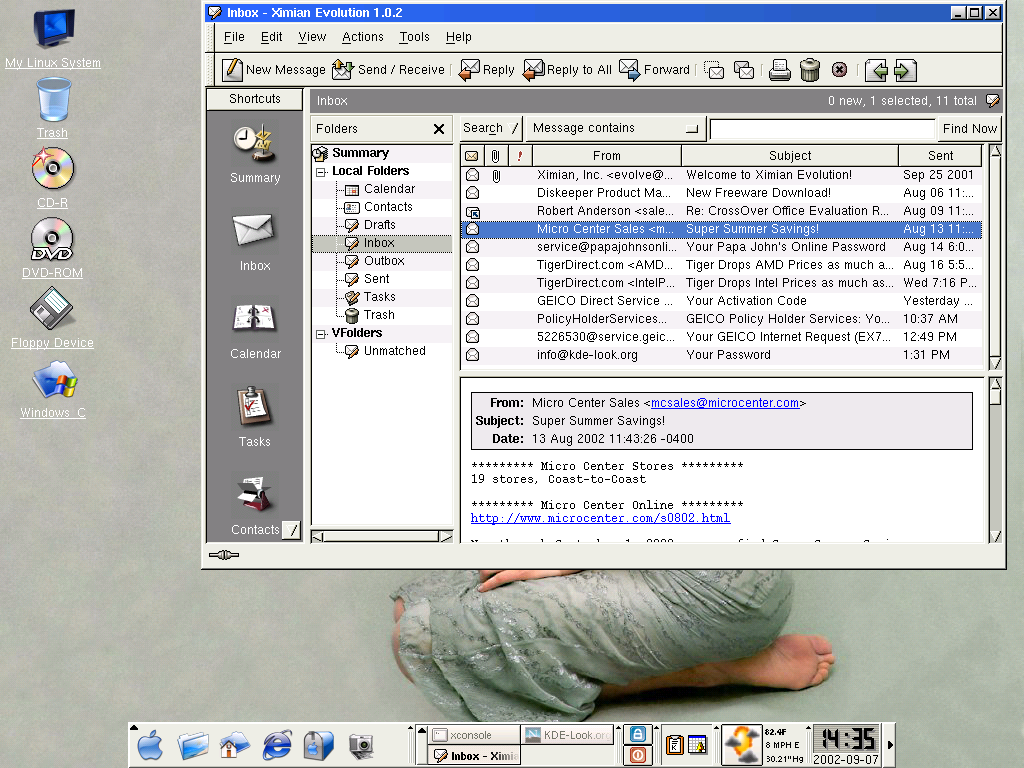Image resolution: width=1024 pixels, height=768 pixels.
Task: Sort by the priority exclamation column header
Action: click(x=520, y=156)
